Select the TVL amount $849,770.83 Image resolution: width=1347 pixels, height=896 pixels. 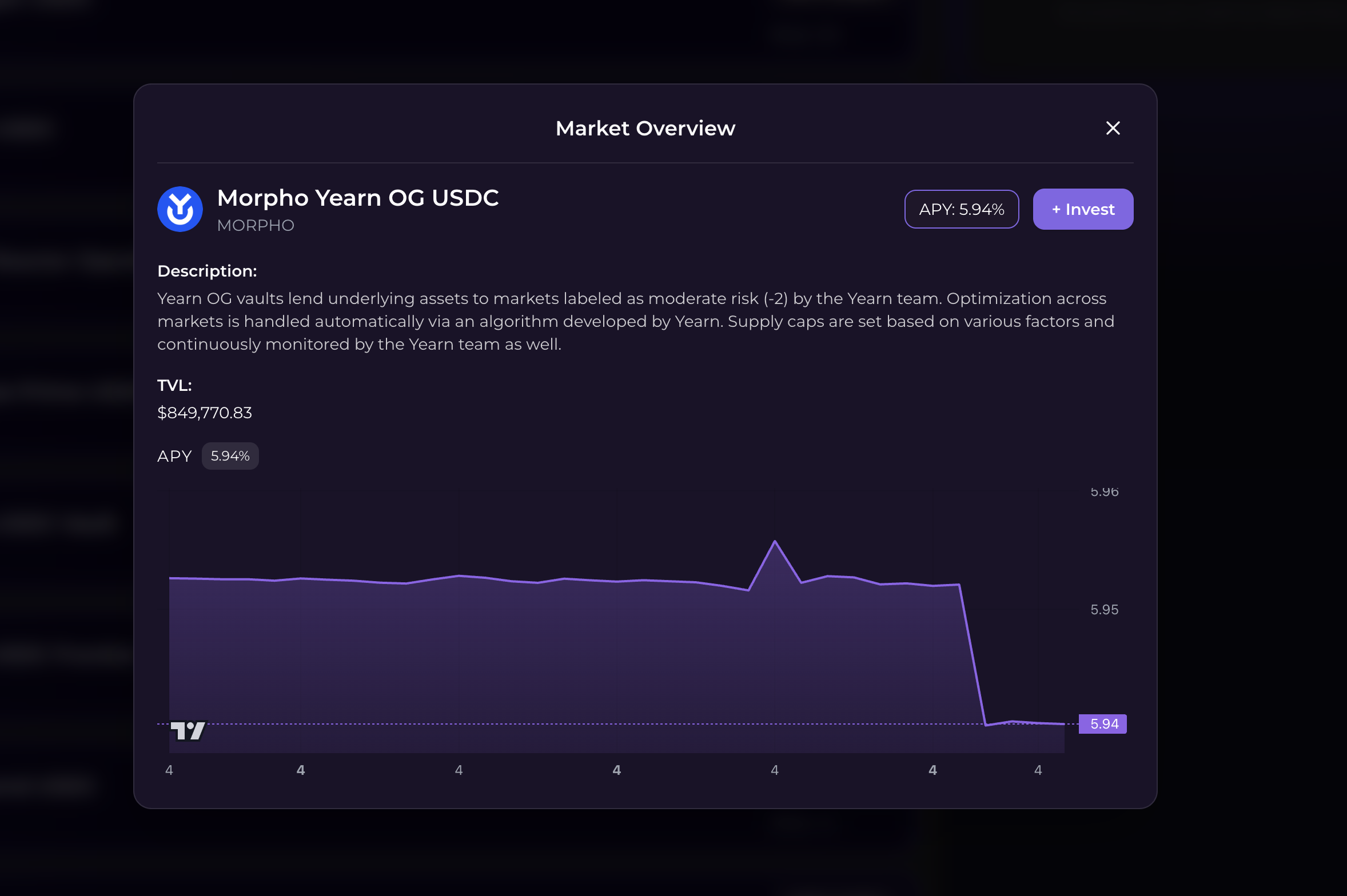coord(205,413)
